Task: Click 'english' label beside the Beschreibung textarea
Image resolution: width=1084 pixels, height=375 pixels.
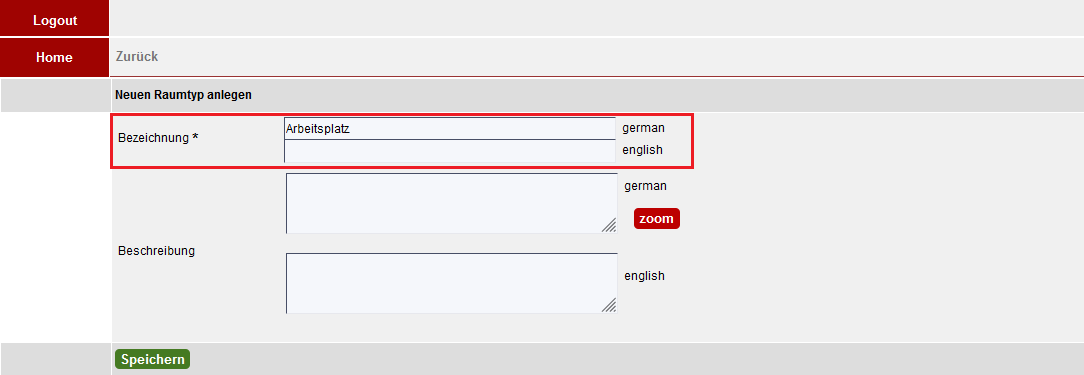Action: (644, 275)
